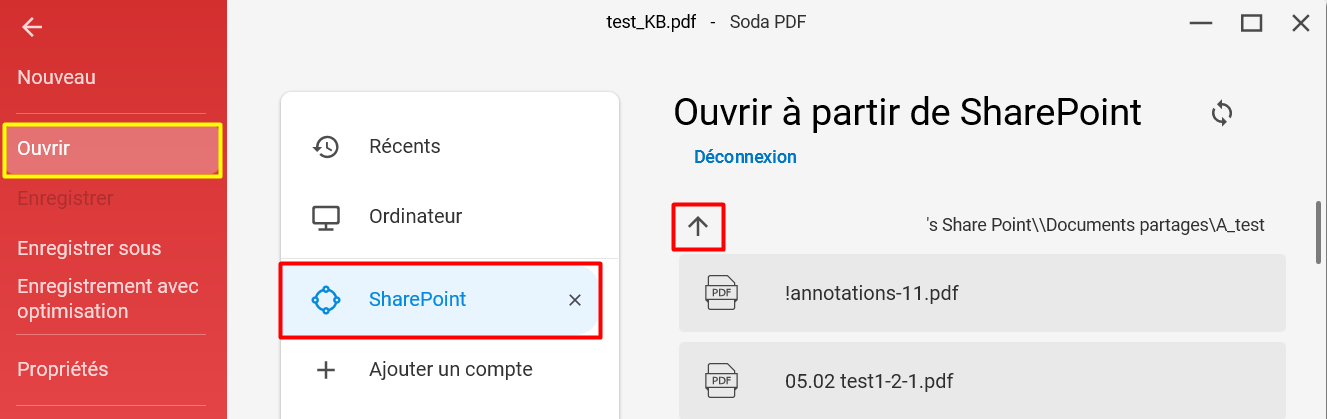Open the file !annotations-11.pdf
Screen dimensions: 1327x419
pyautogui.click(x=982, y=293)
